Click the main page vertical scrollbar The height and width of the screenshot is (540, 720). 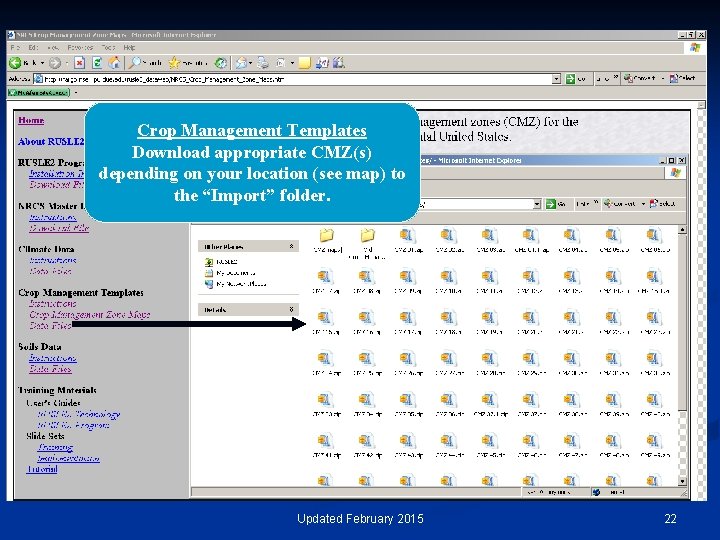[701, 301]
